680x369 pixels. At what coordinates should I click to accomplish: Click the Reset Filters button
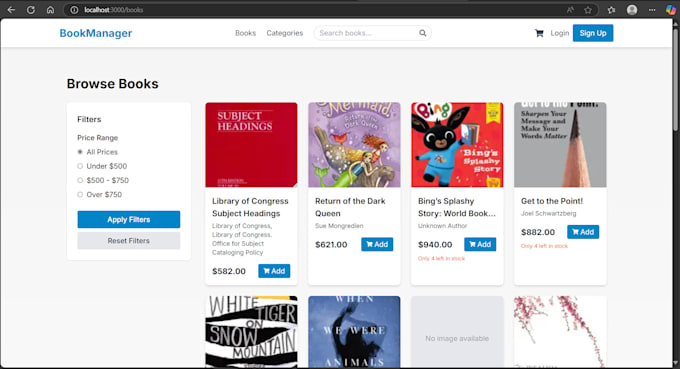tap(129, 241)
